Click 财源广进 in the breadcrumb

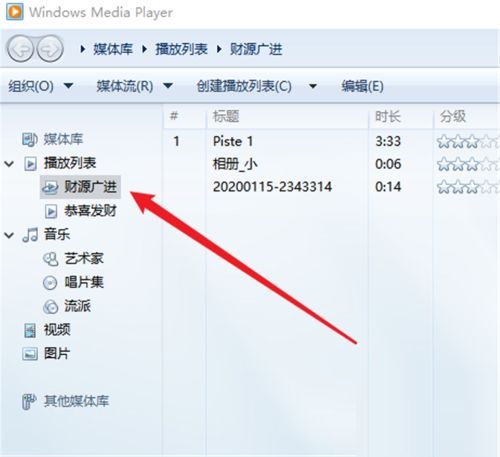click(x=256, y=49)
